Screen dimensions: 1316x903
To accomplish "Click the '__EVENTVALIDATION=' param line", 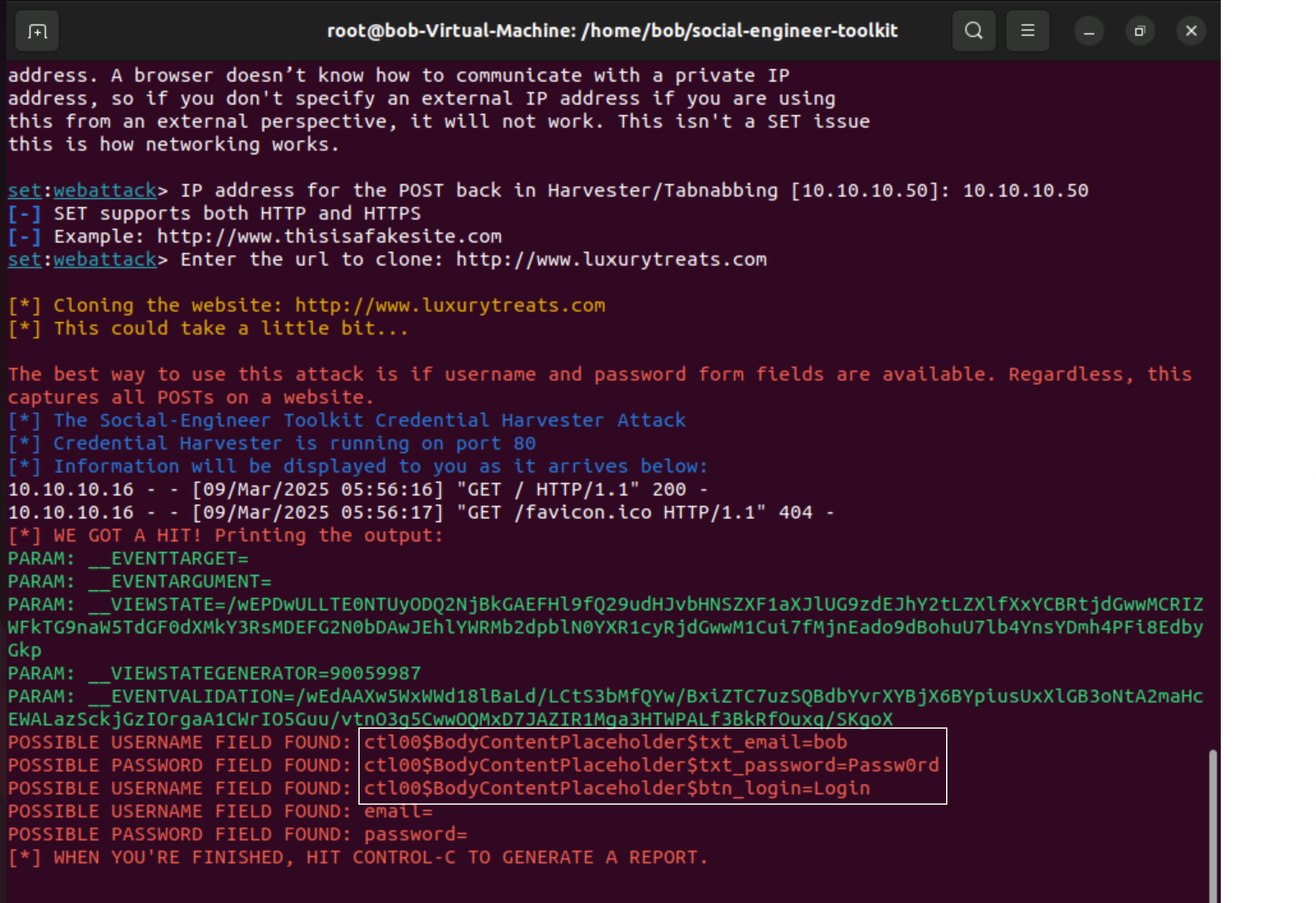I will [x=606, y=708].
